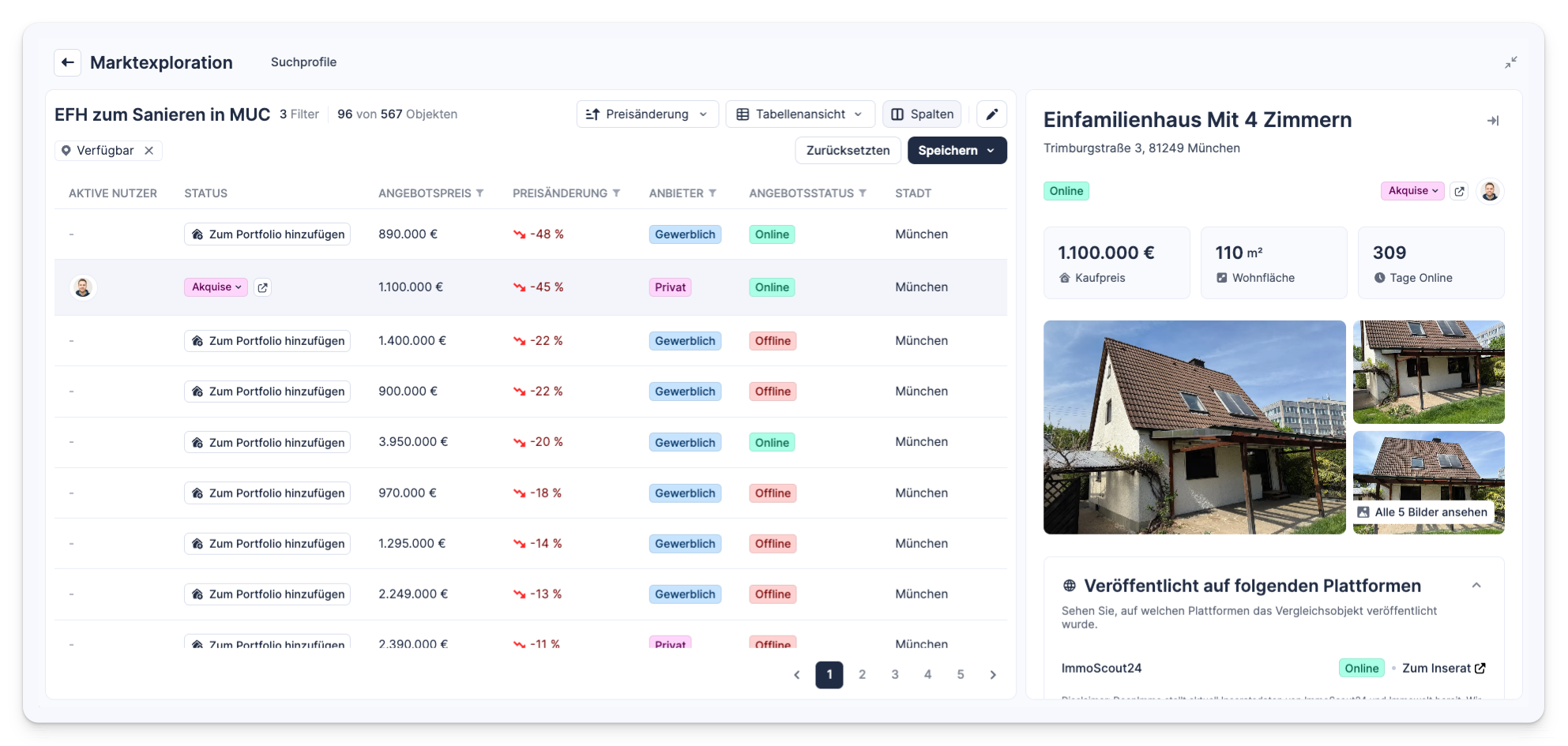The width and height of the screenshot is (1568, 746).
Task: View all images via Alle 5 Bilder ansehen
Action: tap(1422, 512)
